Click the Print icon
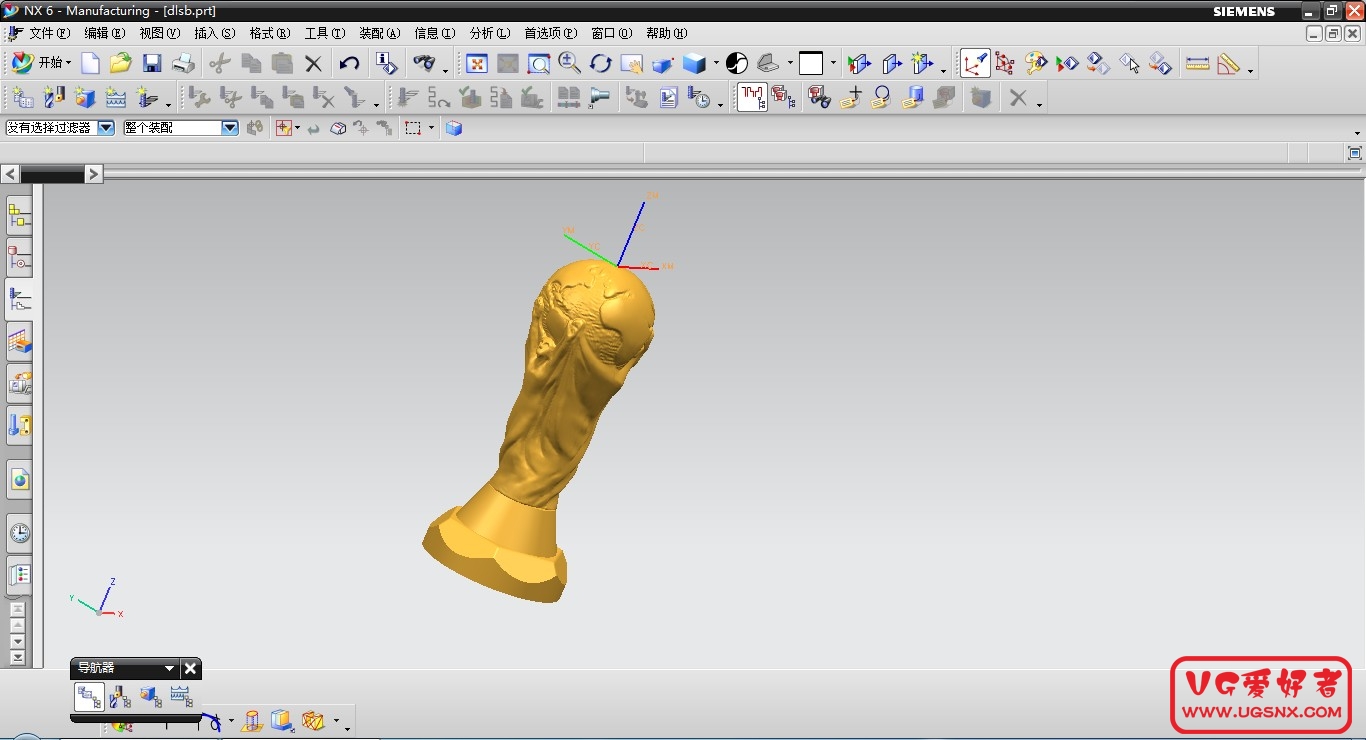 tap(183, 63)
